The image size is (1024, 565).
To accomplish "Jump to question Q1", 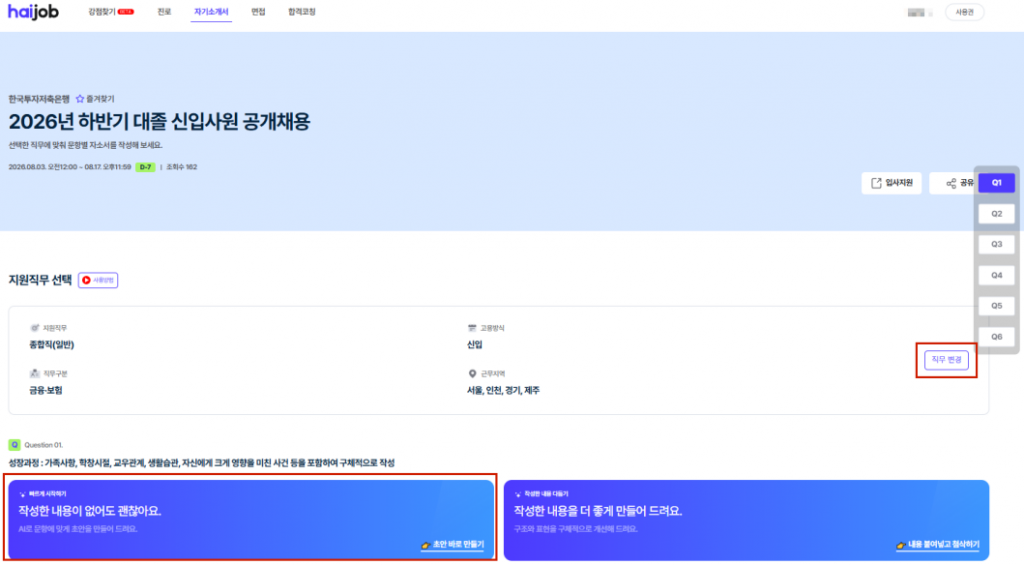I will [x=997, y=183].
